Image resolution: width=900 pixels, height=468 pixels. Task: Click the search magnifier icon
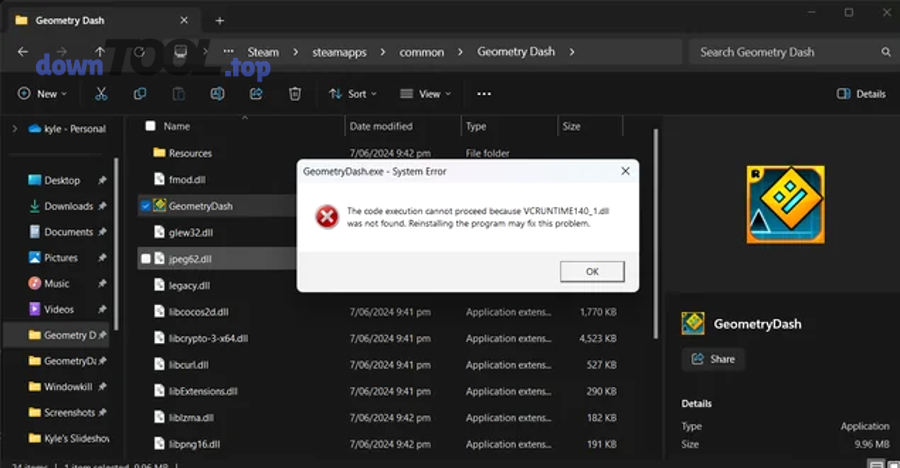point(886,52)
